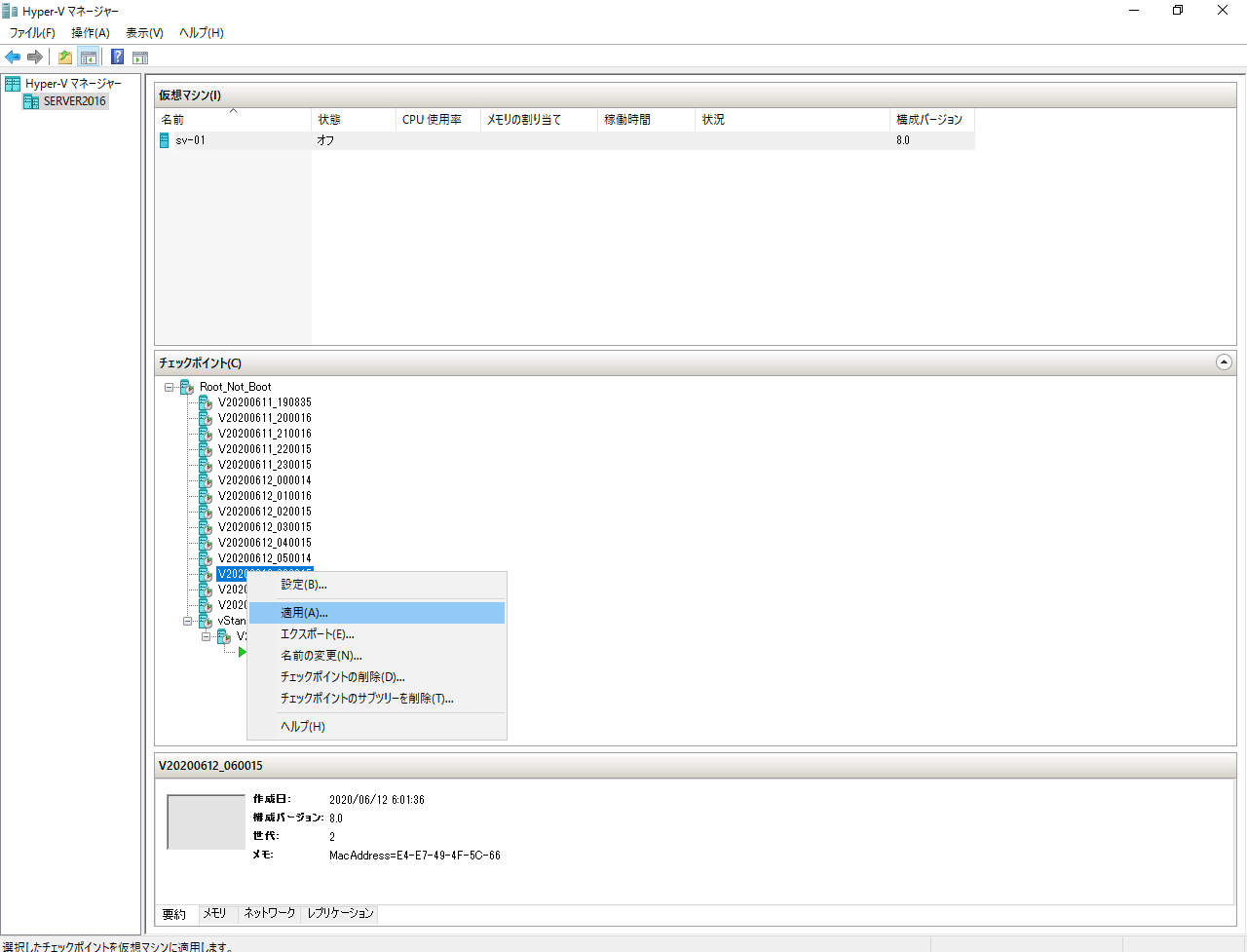Sort VMs by the 名前 column header
This screenshot has width=1247, height=952.
(x=234, y=120)
